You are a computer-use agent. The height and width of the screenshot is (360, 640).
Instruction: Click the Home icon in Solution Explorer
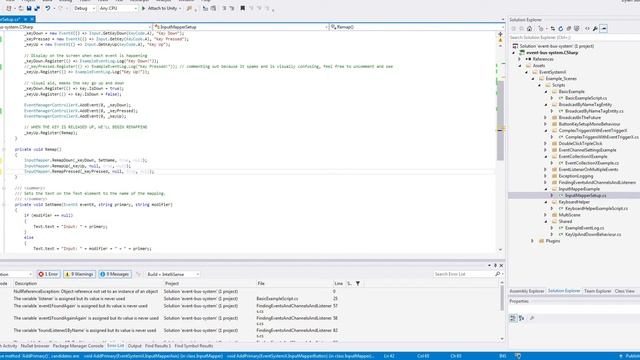(x=529, y=29)
